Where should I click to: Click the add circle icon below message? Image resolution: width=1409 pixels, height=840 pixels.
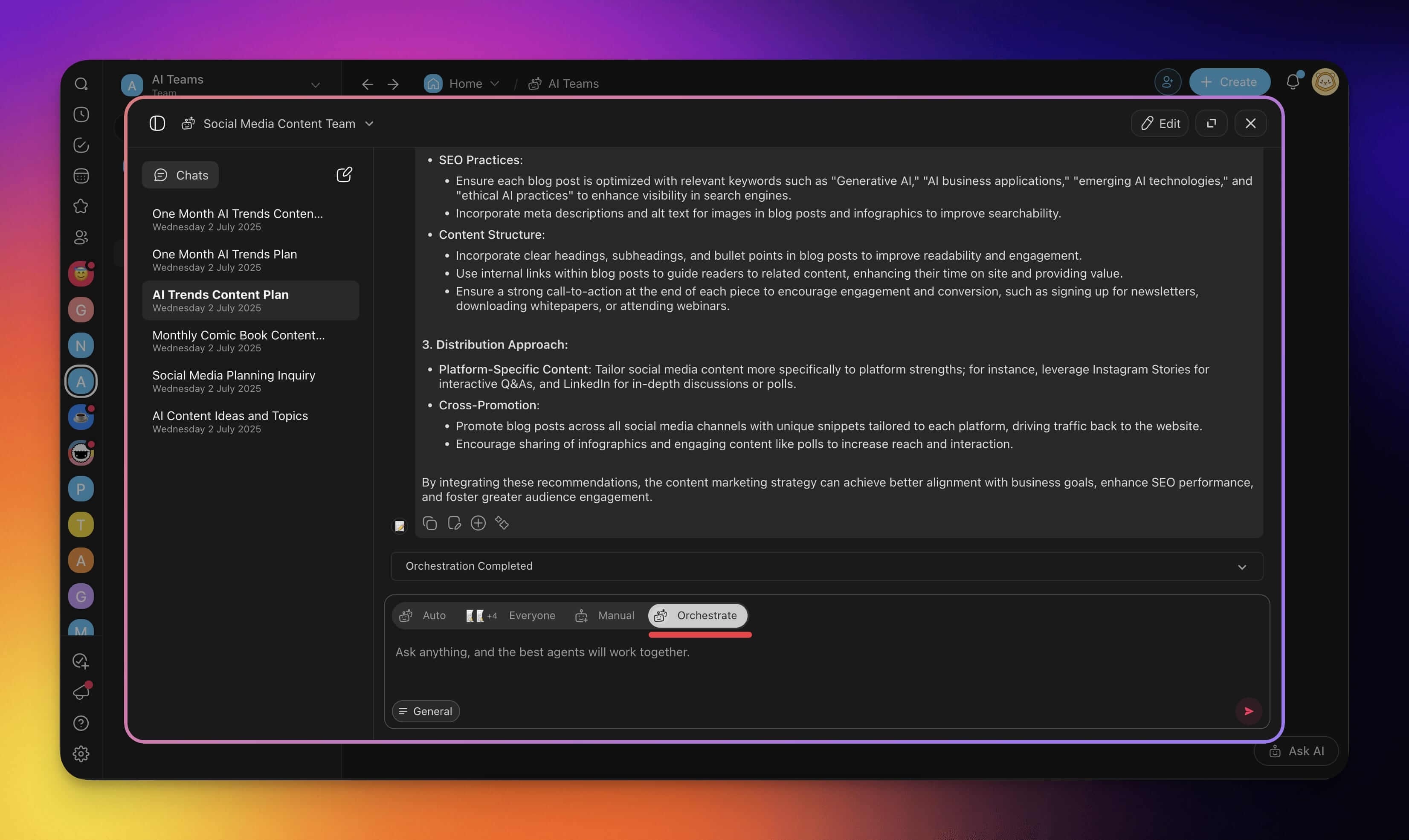point(478,523)
